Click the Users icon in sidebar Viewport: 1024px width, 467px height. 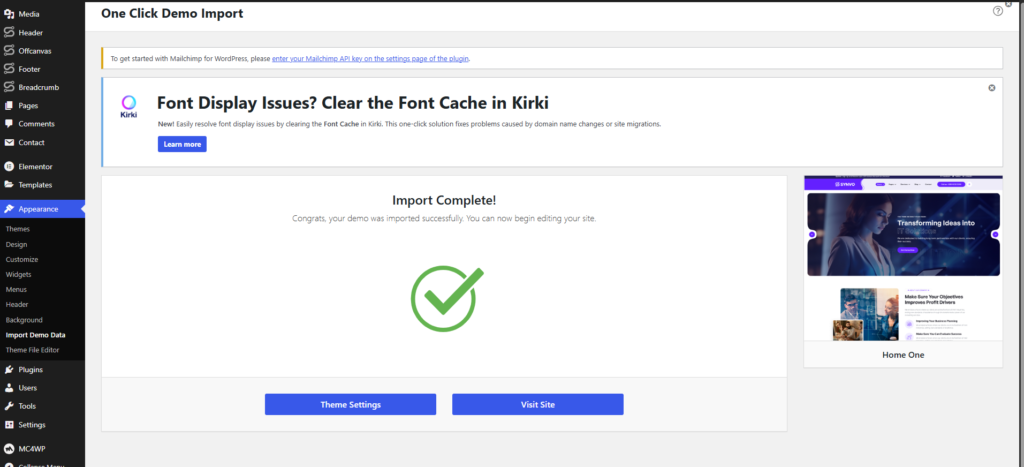[x=9, y=387]
